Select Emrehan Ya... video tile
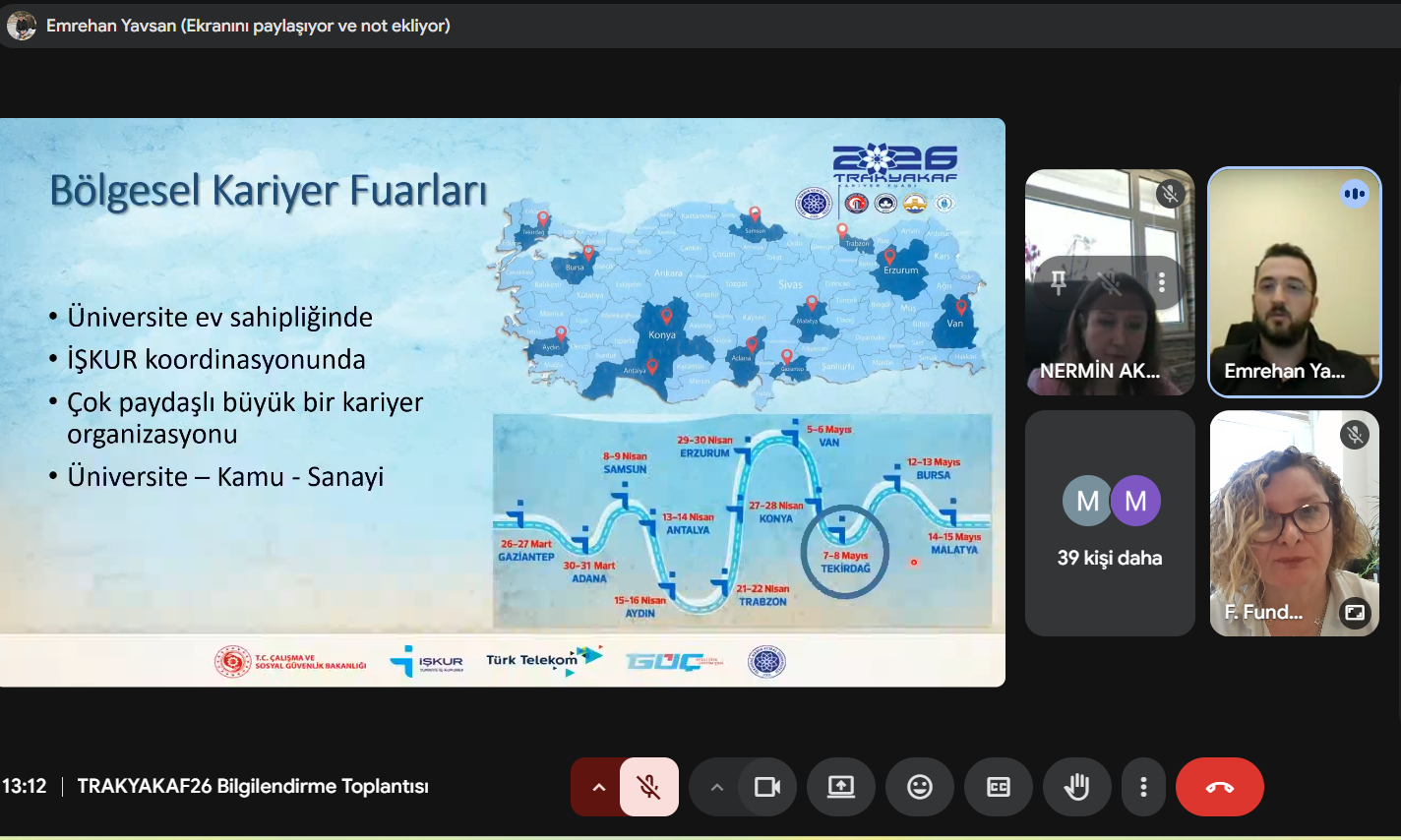Viewport: 1401px width, 840px height. tap(1294, 283)
